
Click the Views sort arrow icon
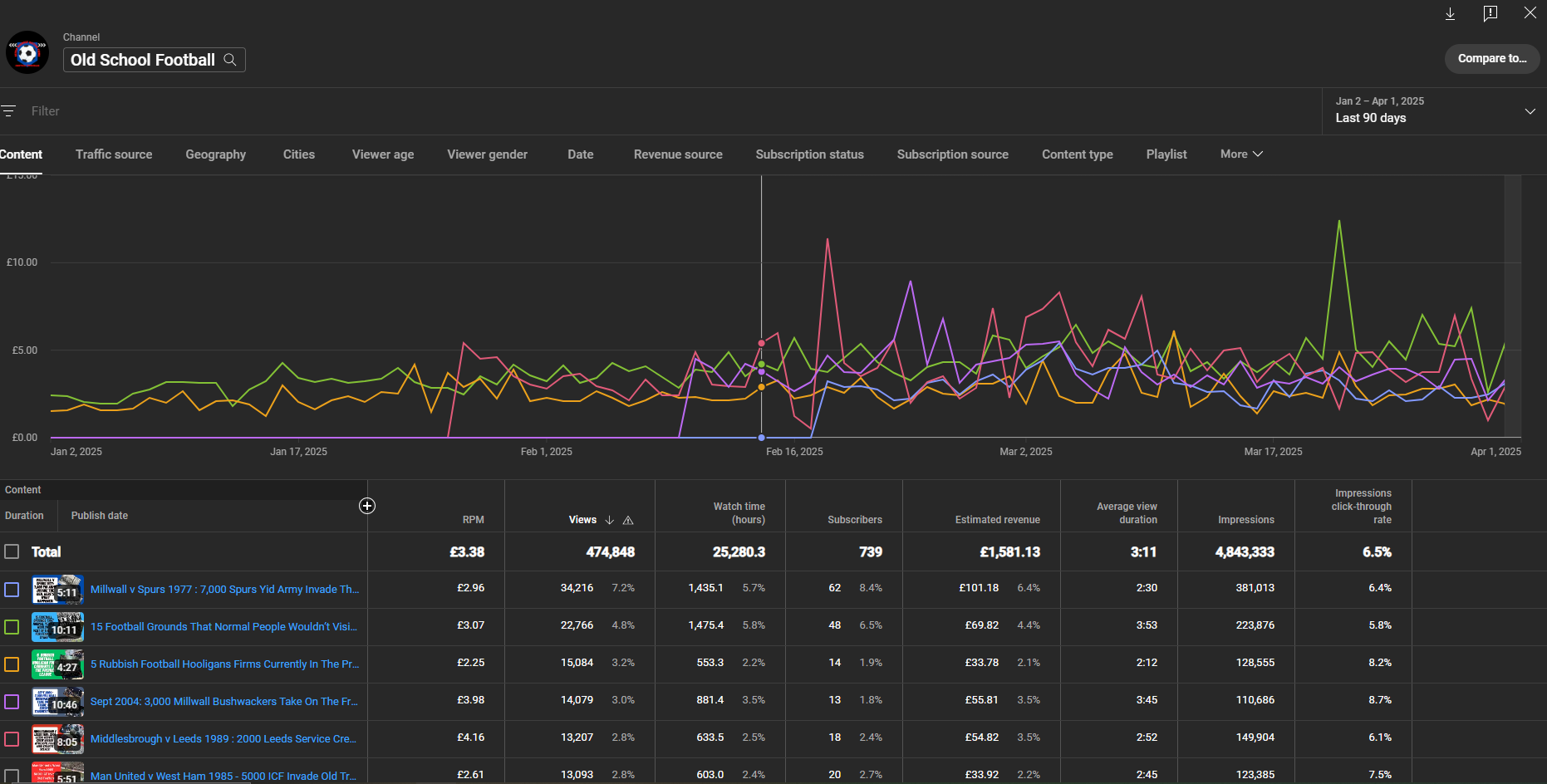(610, 520)
